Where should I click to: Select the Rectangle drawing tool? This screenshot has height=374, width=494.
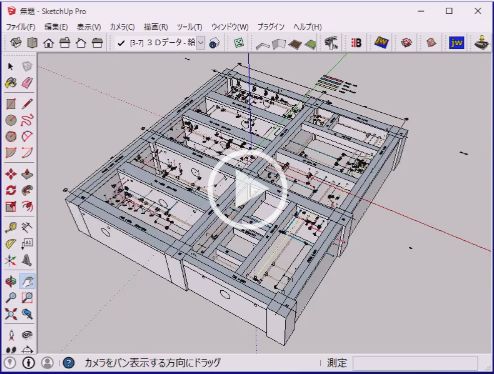click(x=11, y=104)
